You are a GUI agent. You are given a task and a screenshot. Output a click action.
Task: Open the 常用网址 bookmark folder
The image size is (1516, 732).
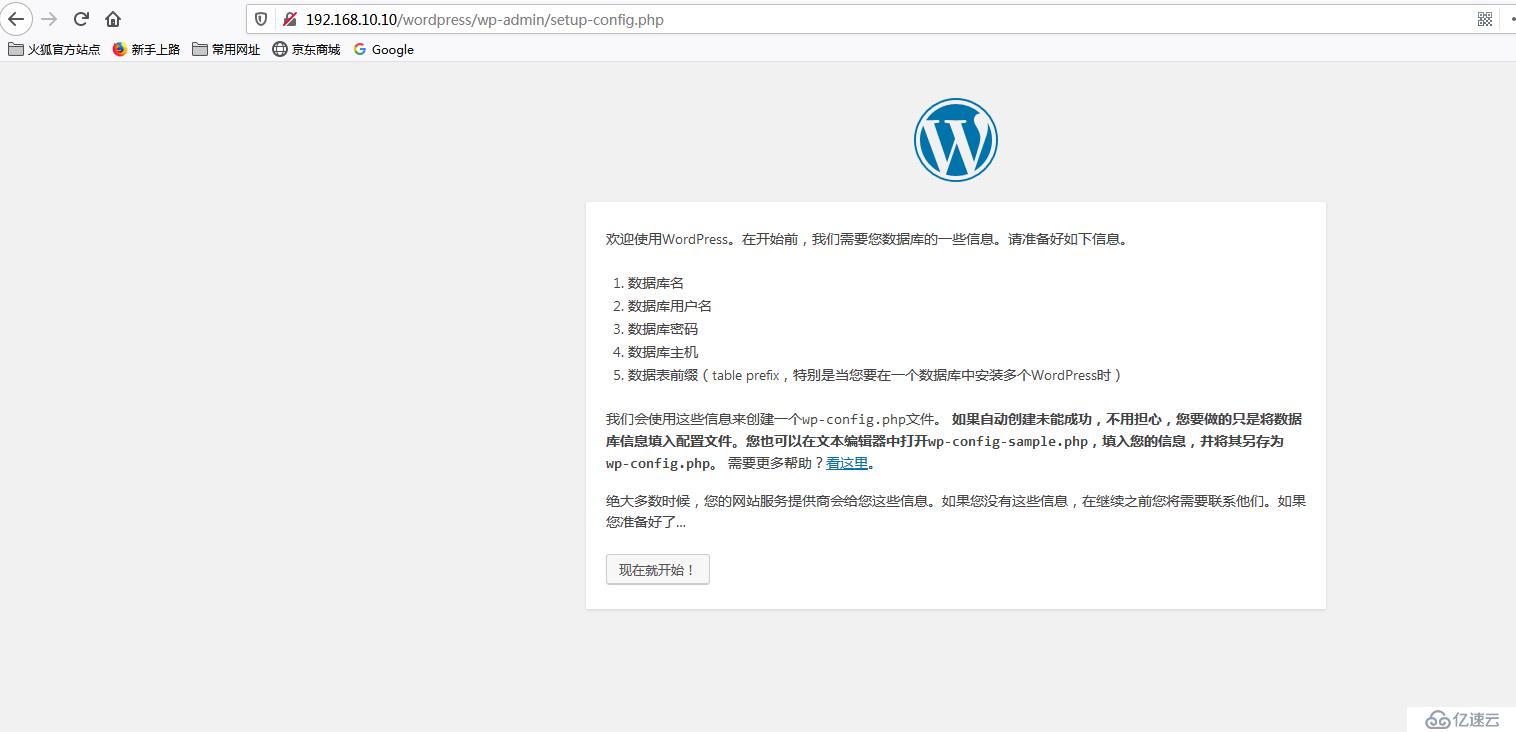[226, 49]
